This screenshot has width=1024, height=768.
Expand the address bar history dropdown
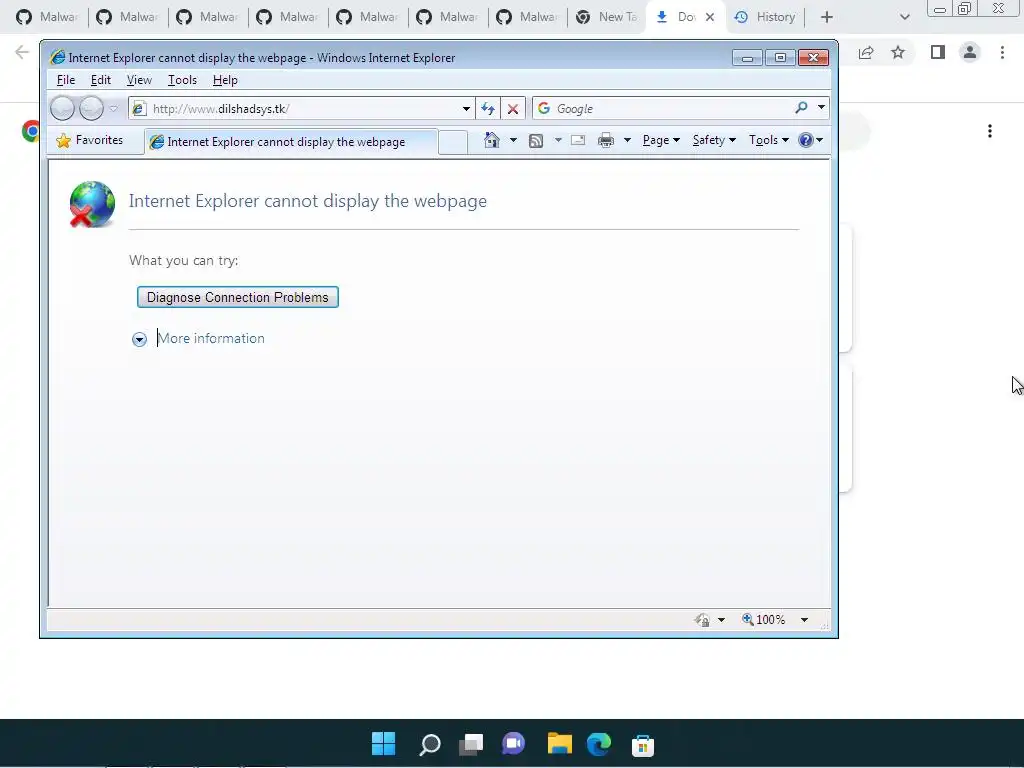466,108
